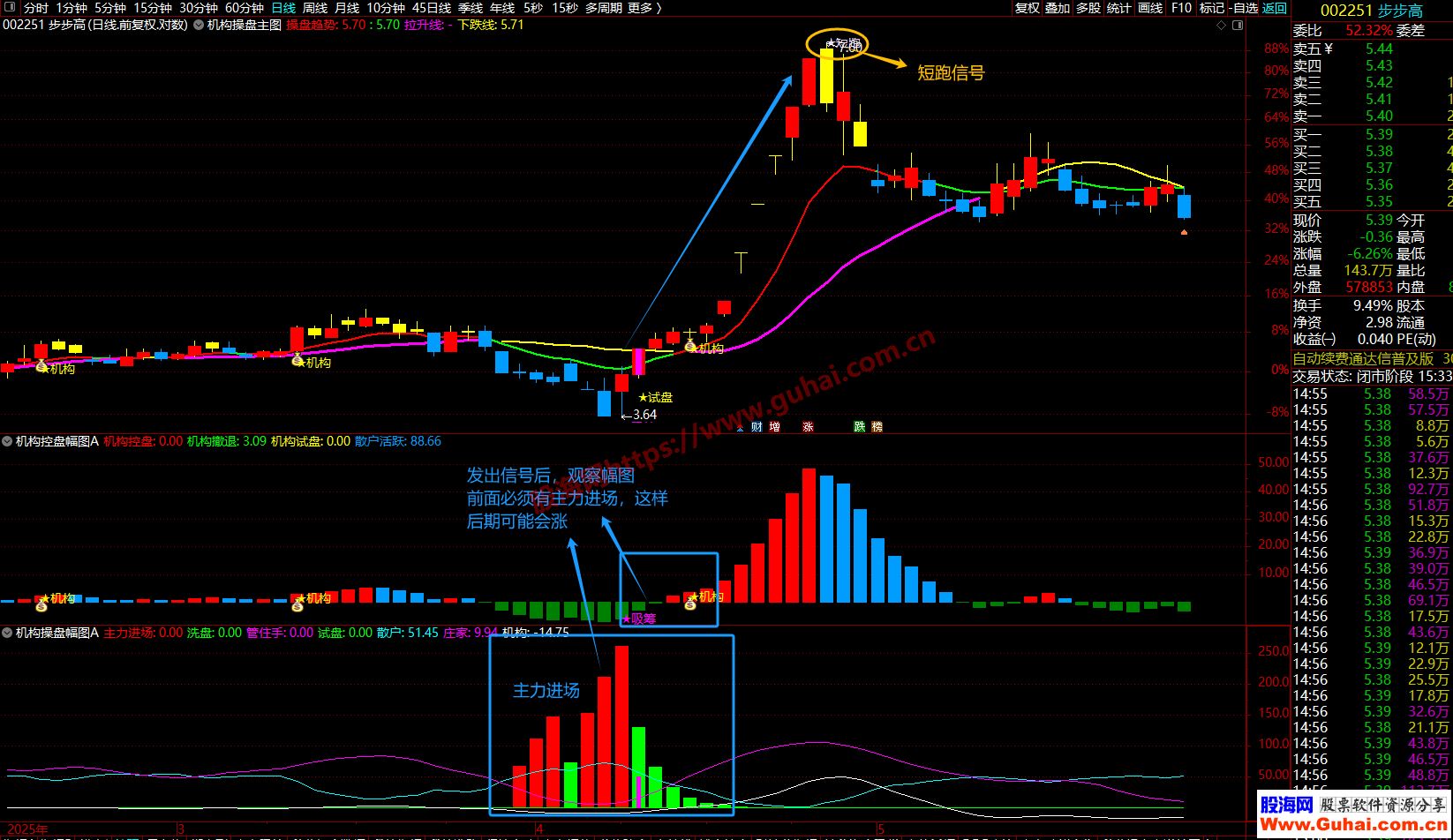The width and height of the screenshot is (1453, 840).
Task: Click 返回 to go back
Action: (1275, 8)
